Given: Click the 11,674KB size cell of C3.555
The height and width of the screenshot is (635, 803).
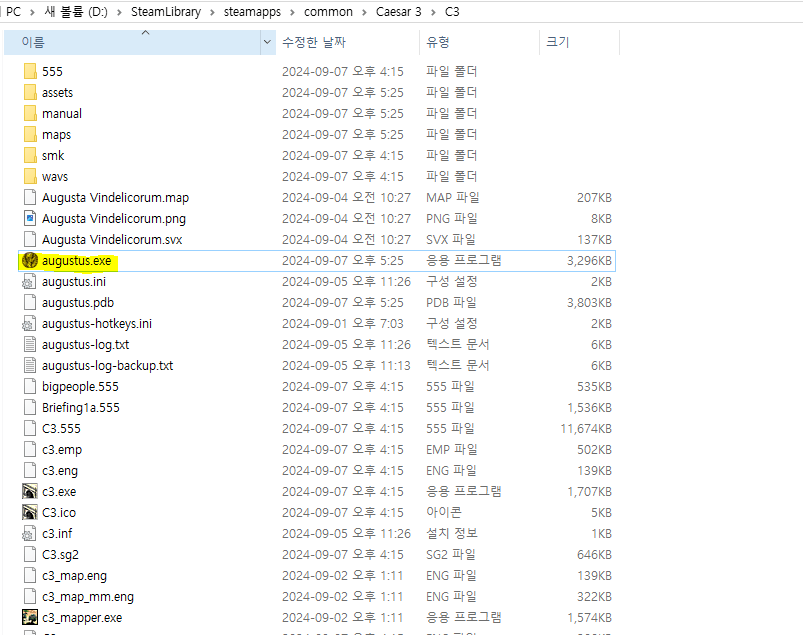Looking at the screenshot, I should [x=586, y=428].
